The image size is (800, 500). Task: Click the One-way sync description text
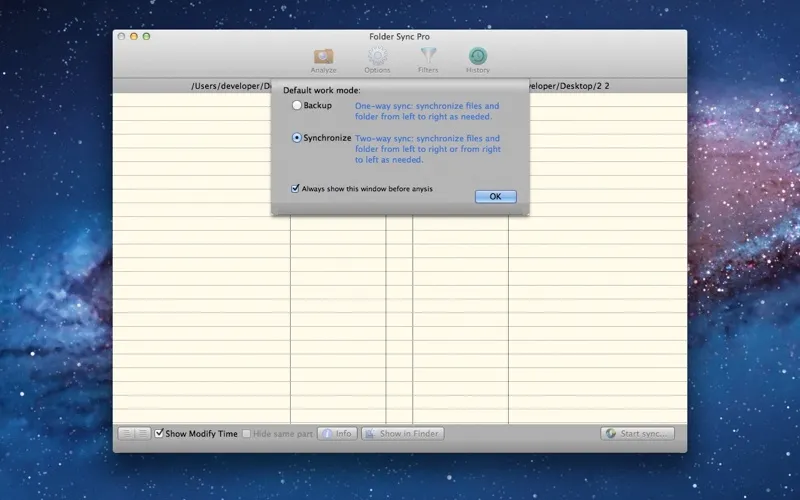pyautogui.click(x=427, y=111)
